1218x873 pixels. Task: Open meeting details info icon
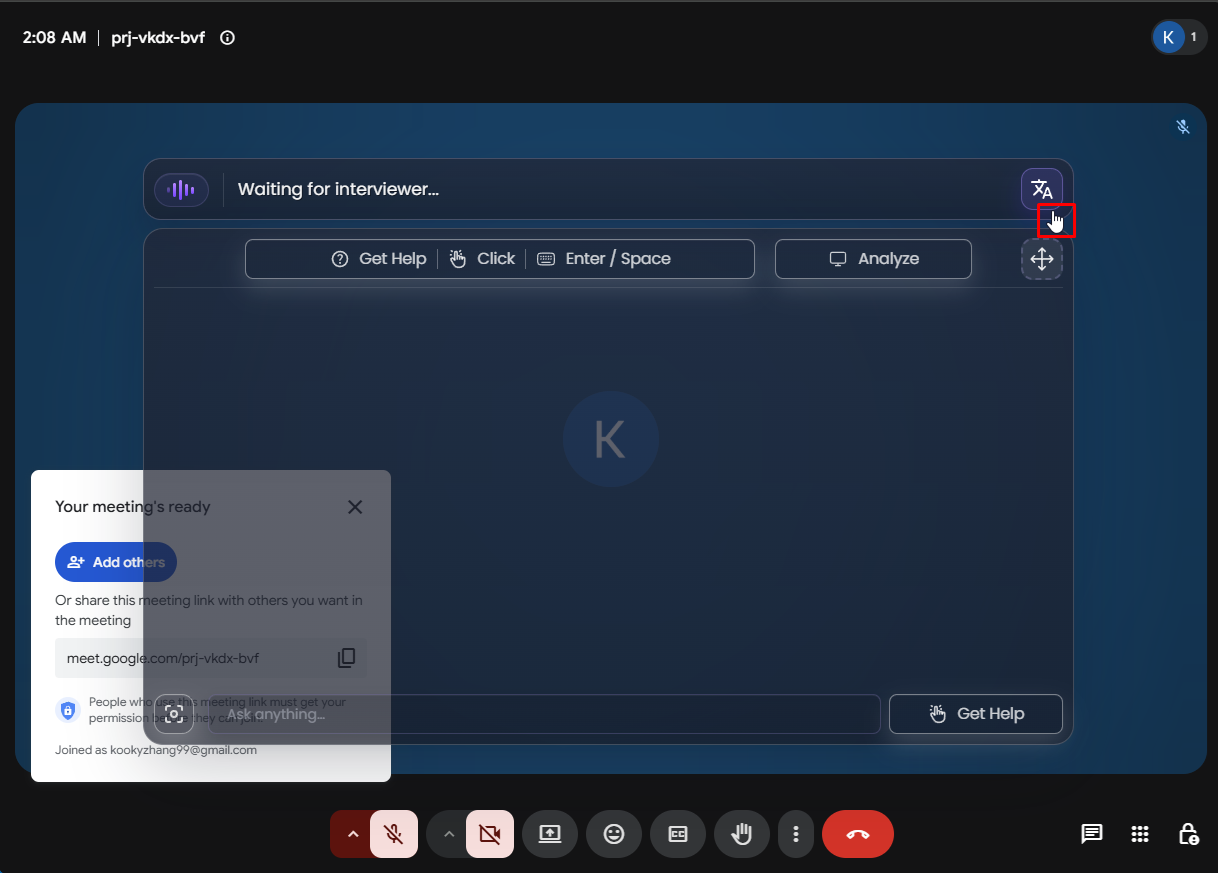227,38
